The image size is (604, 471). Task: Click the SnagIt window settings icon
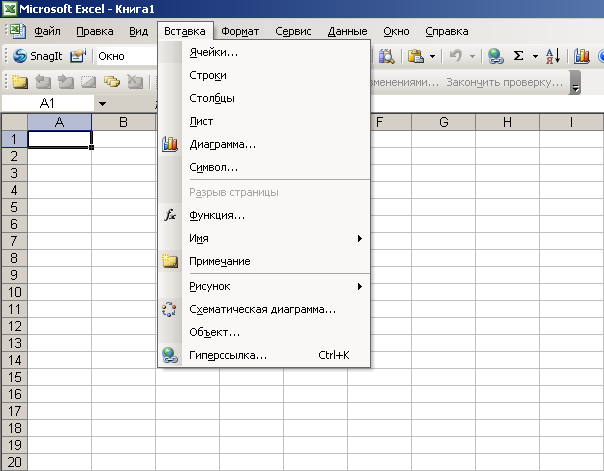click(x=78, y=56)
